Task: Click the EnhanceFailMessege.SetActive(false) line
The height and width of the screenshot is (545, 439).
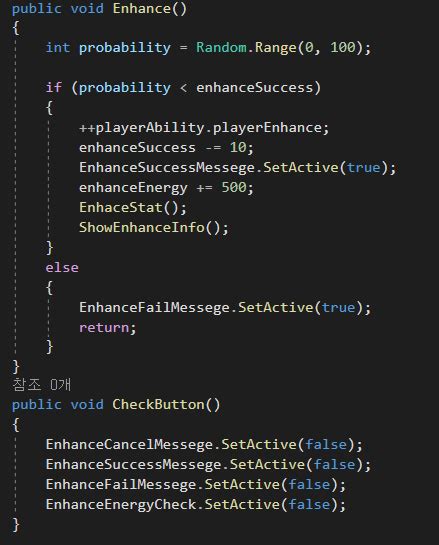Action: (x=196, y=485)
